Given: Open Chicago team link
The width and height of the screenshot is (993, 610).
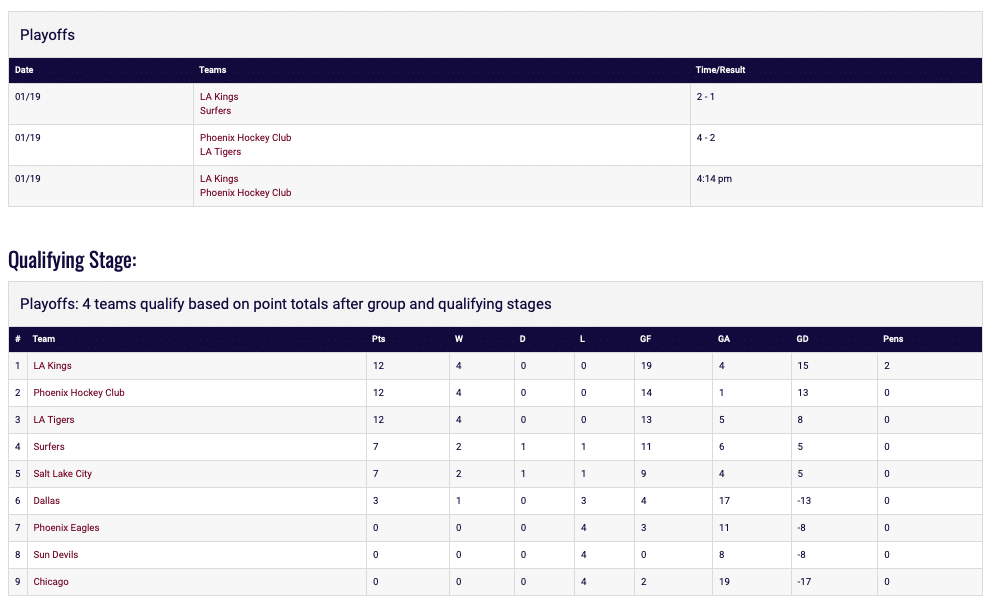Looking at the screenshot, I should [x=51, y=582].
